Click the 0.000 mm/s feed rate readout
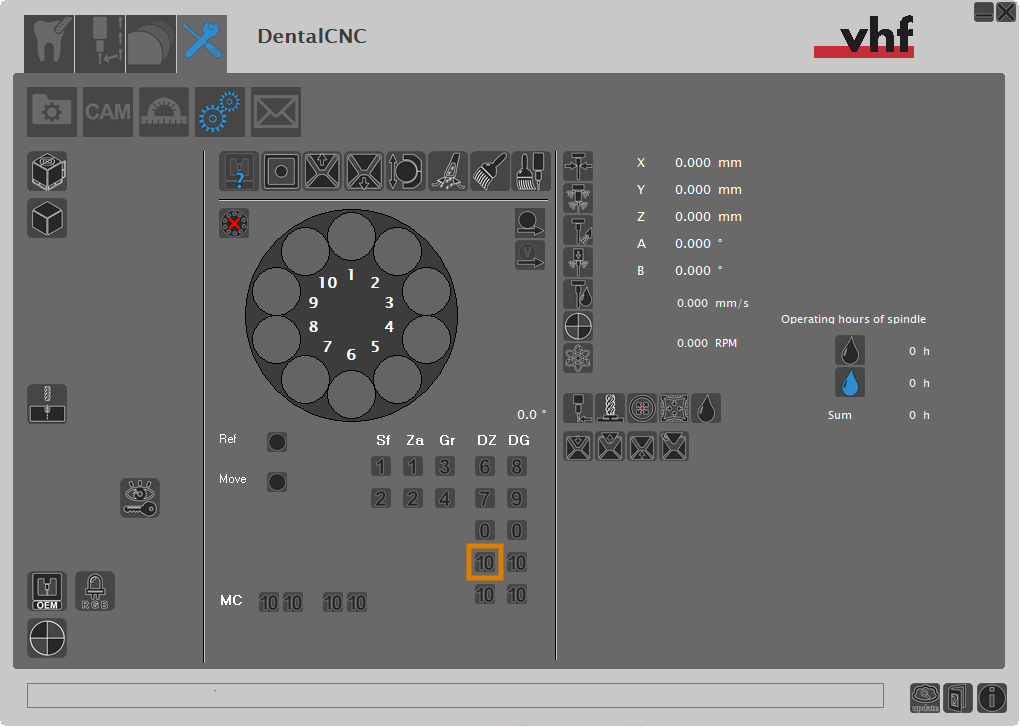The image size is (1020, 727). click(x=713, y=303)
